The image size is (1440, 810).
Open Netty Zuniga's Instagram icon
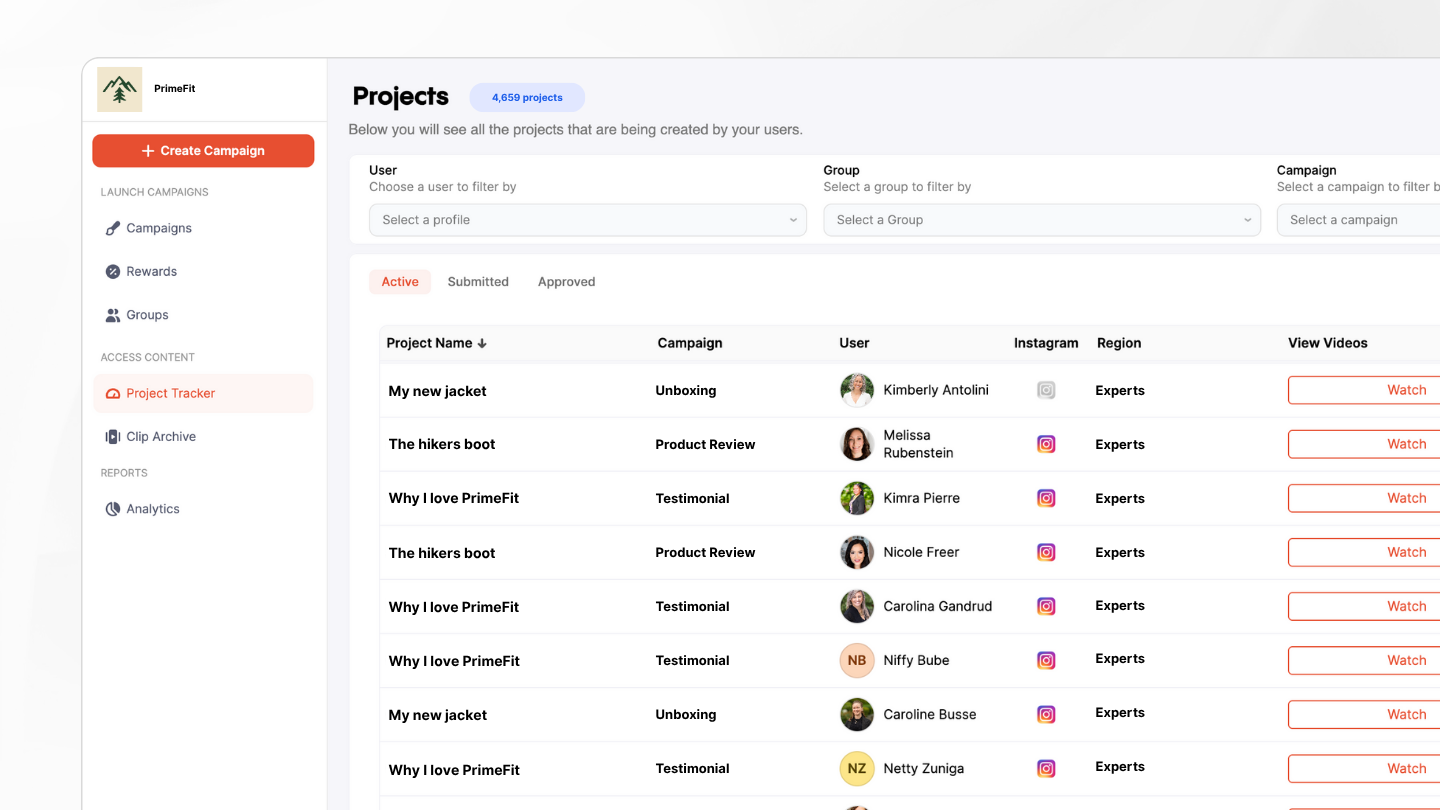click(1046, 768)
